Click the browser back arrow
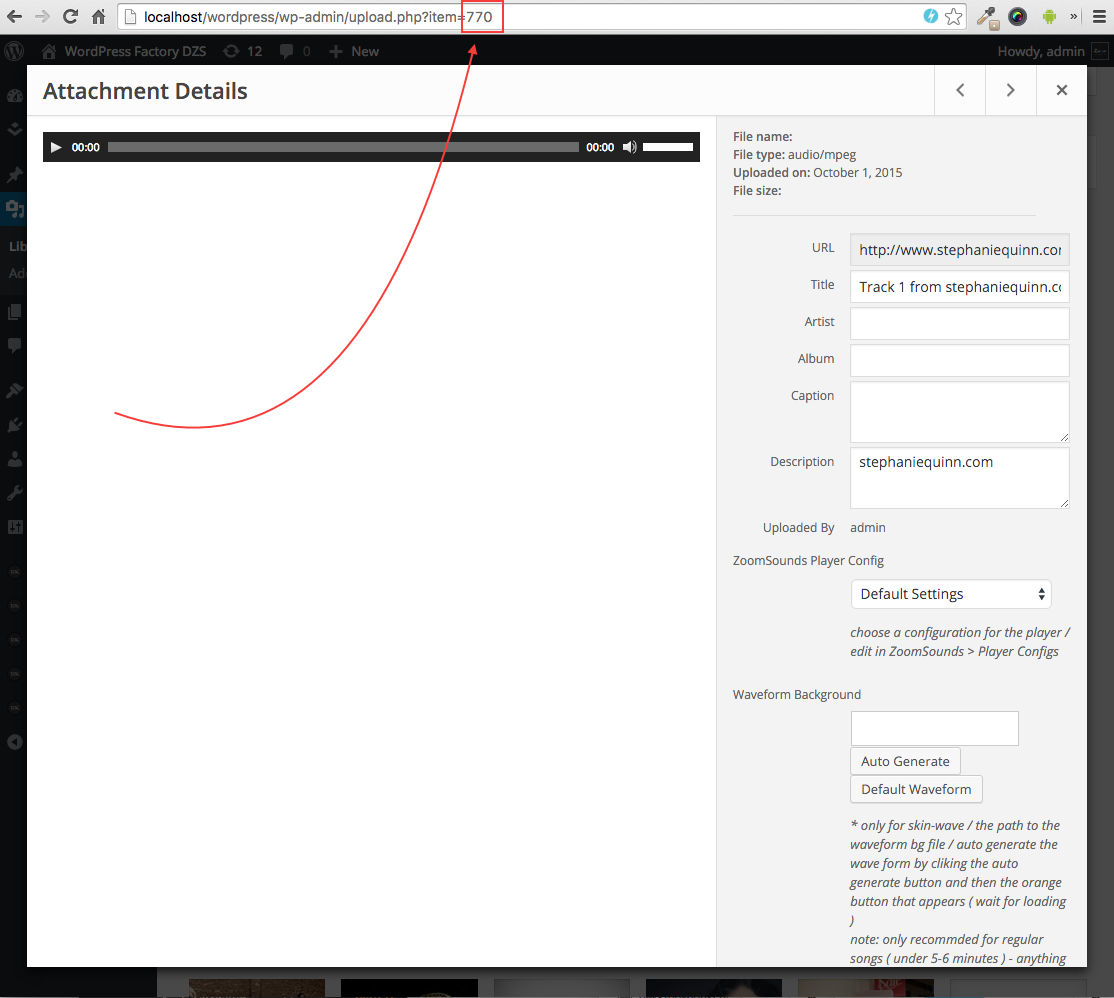Screen dimensions: 1114x998 click(14, 16)
